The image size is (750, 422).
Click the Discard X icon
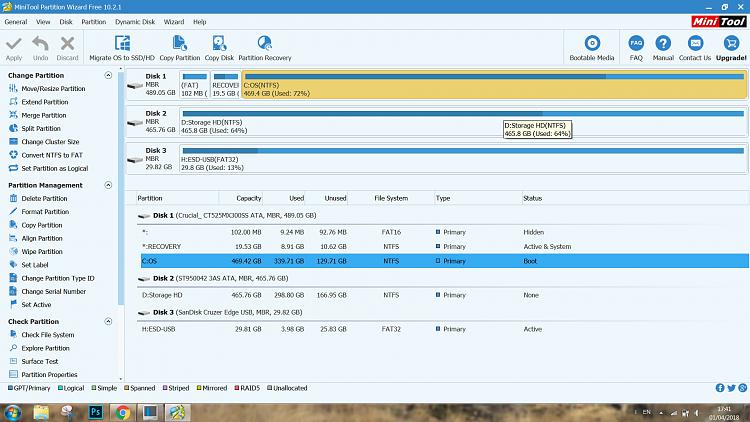[67, 44]
